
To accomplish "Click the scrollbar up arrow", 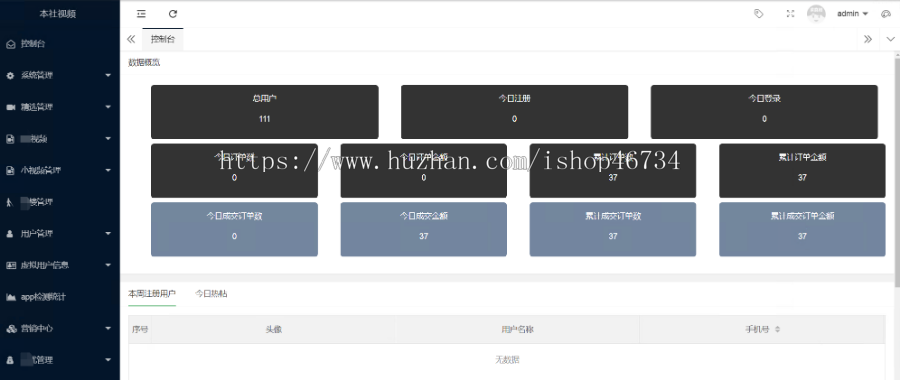I will (x=897, y=54).
